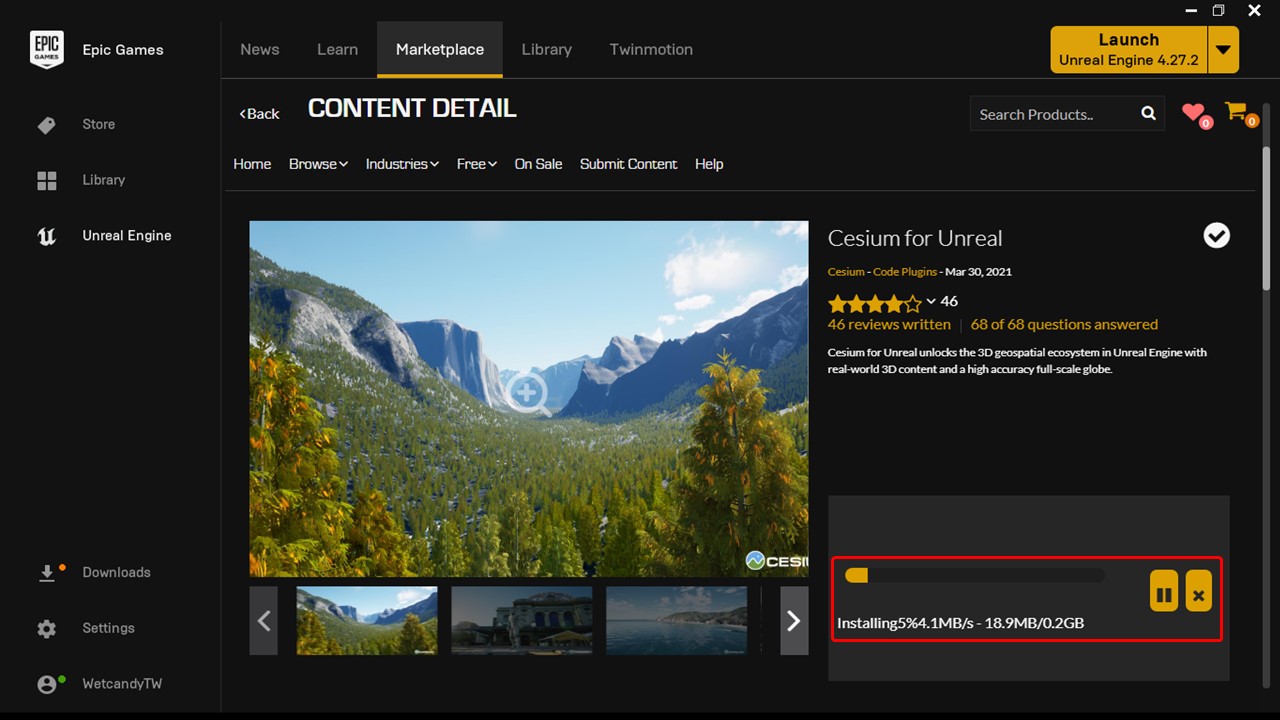Select the lake scene thumbnail
The image size is (1280, 720).
tap(676, 621)
